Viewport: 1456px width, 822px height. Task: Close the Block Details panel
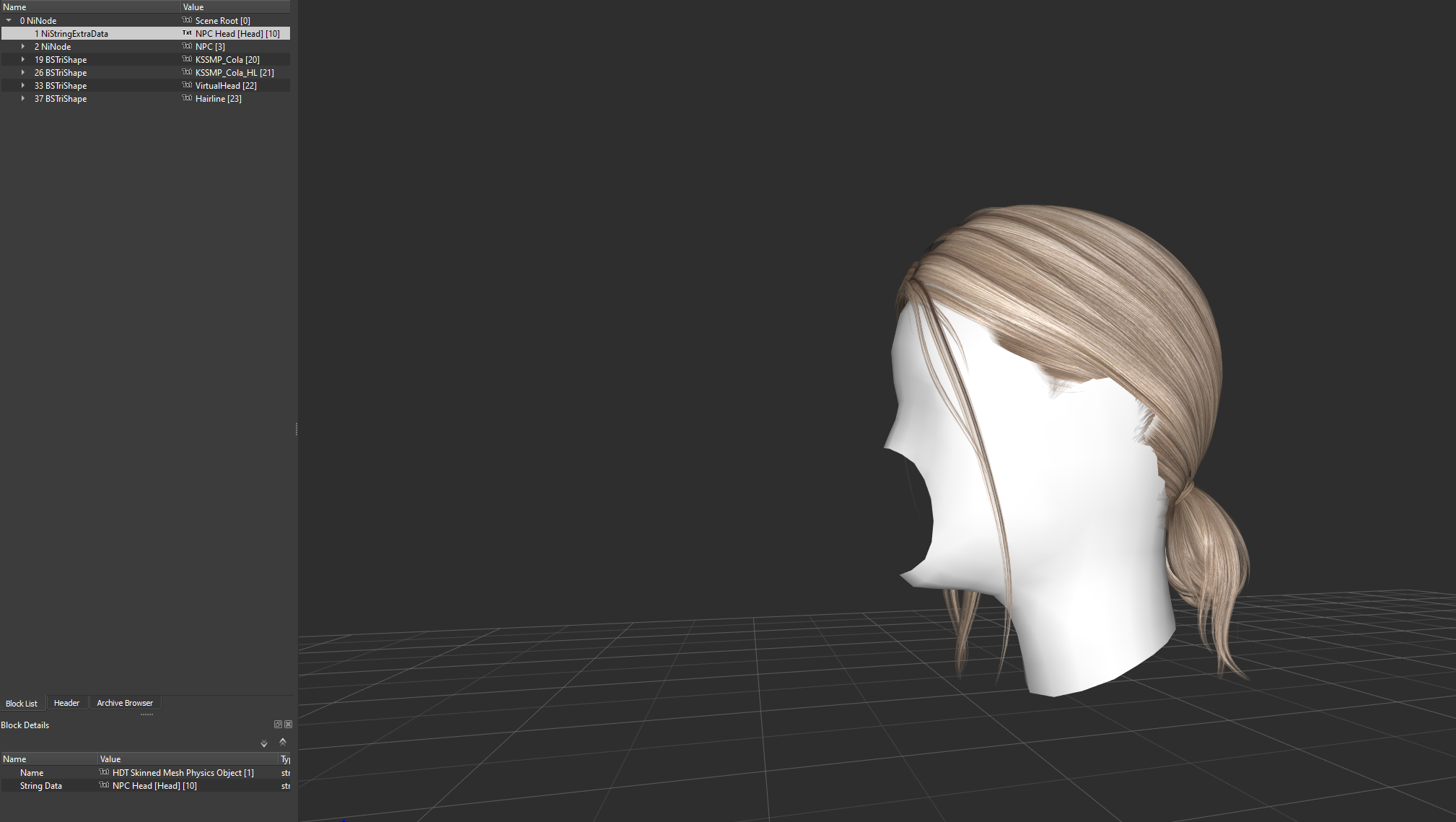(x=289, y=725)
